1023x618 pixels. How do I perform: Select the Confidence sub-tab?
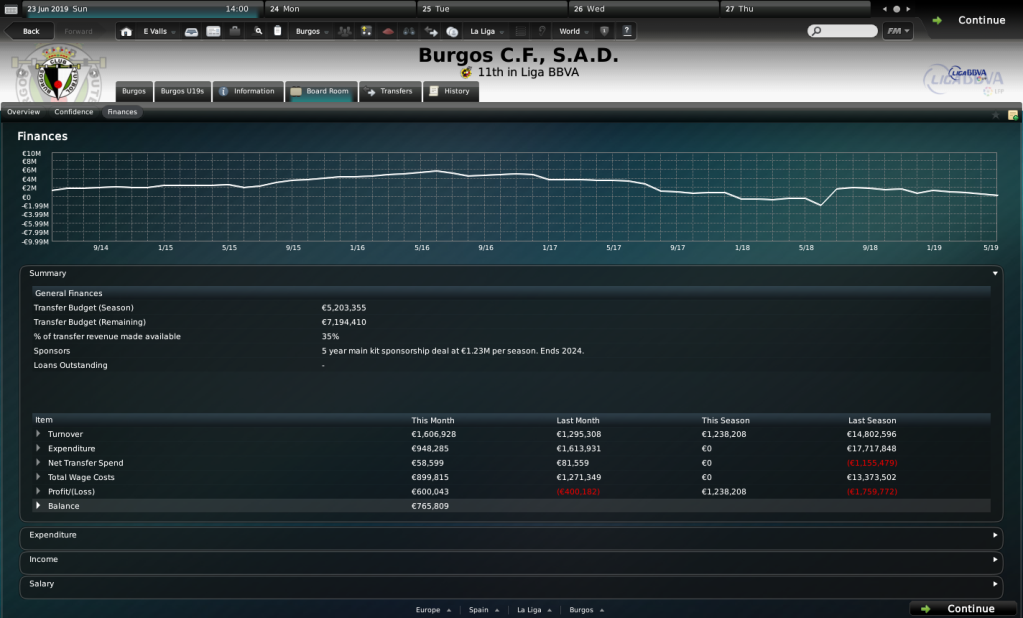[74, 112]
